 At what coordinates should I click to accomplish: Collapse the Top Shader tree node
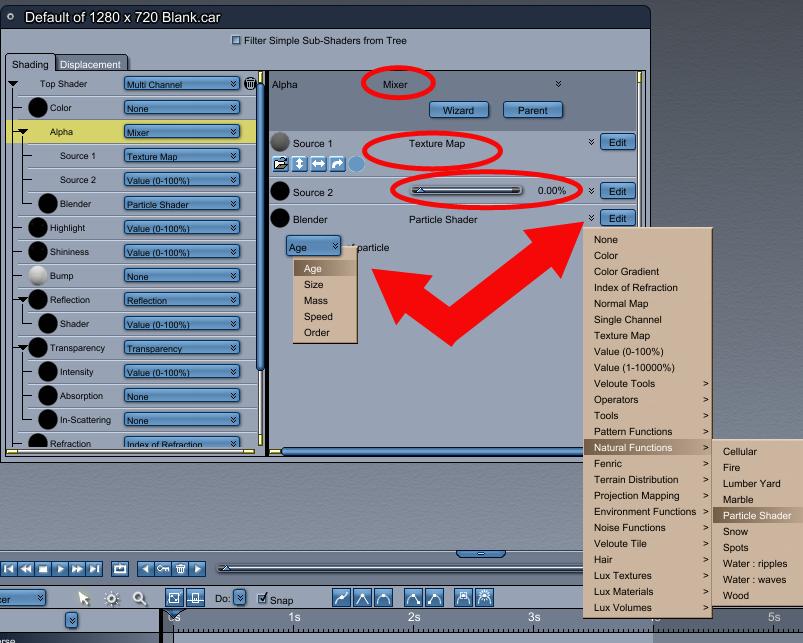coord(13,83)
